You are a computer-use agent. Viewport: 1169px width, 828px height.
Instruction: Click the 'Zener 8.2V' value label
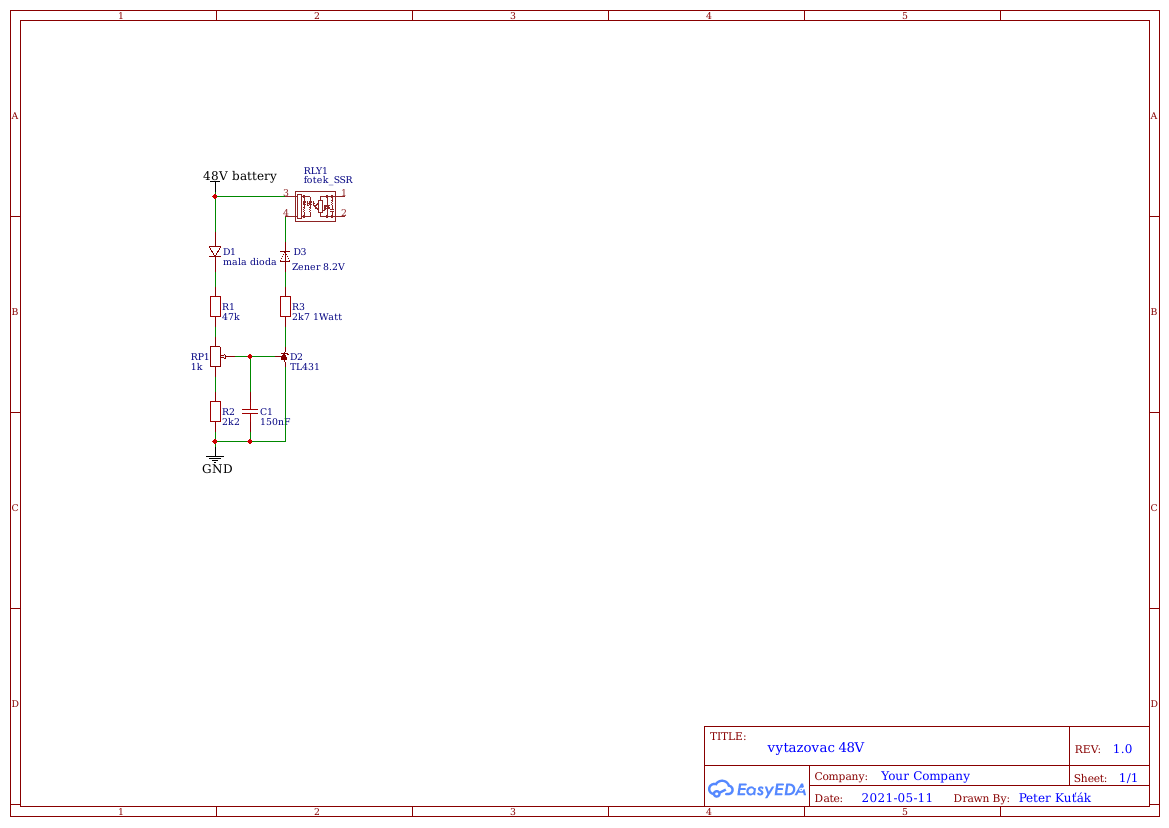(318, 267)
